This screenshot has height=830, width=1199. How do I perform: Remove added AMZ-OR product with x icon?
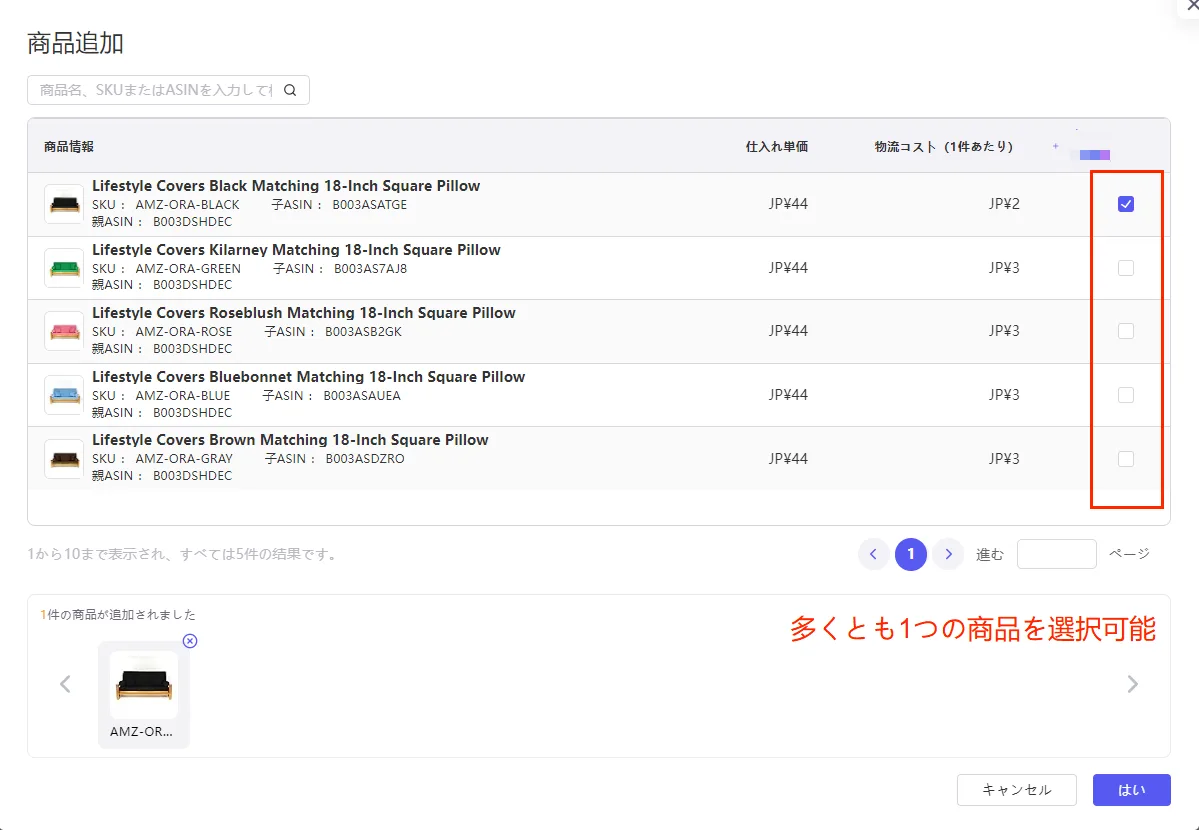[x=190, y=641]
